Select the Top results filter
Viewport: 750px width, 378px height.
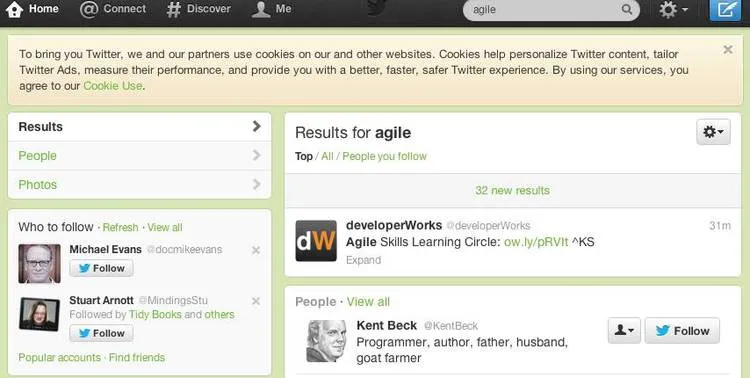click(304, 156)
